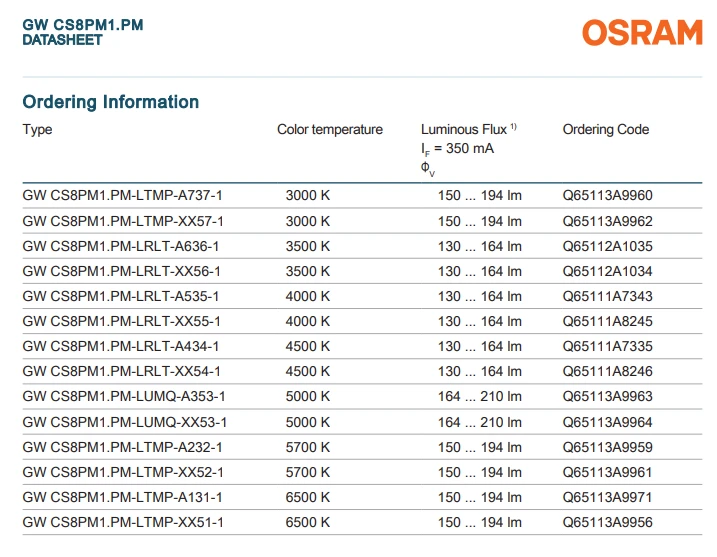The height and width of the screenshot is (557, 717).
Task: Click type GW CS8PM1.PM-LUMQ-A353-1
Action: [124, 396]
